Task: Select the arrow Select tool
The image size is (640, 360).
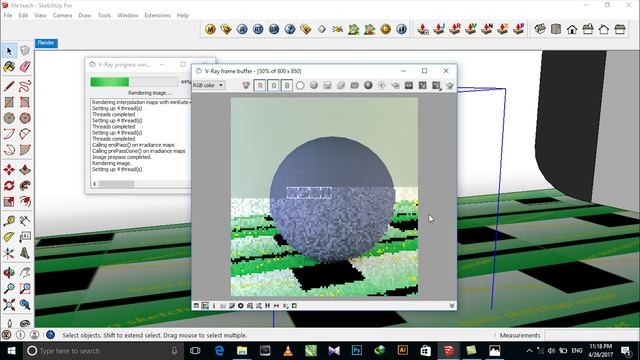Action: coord(9,51)
